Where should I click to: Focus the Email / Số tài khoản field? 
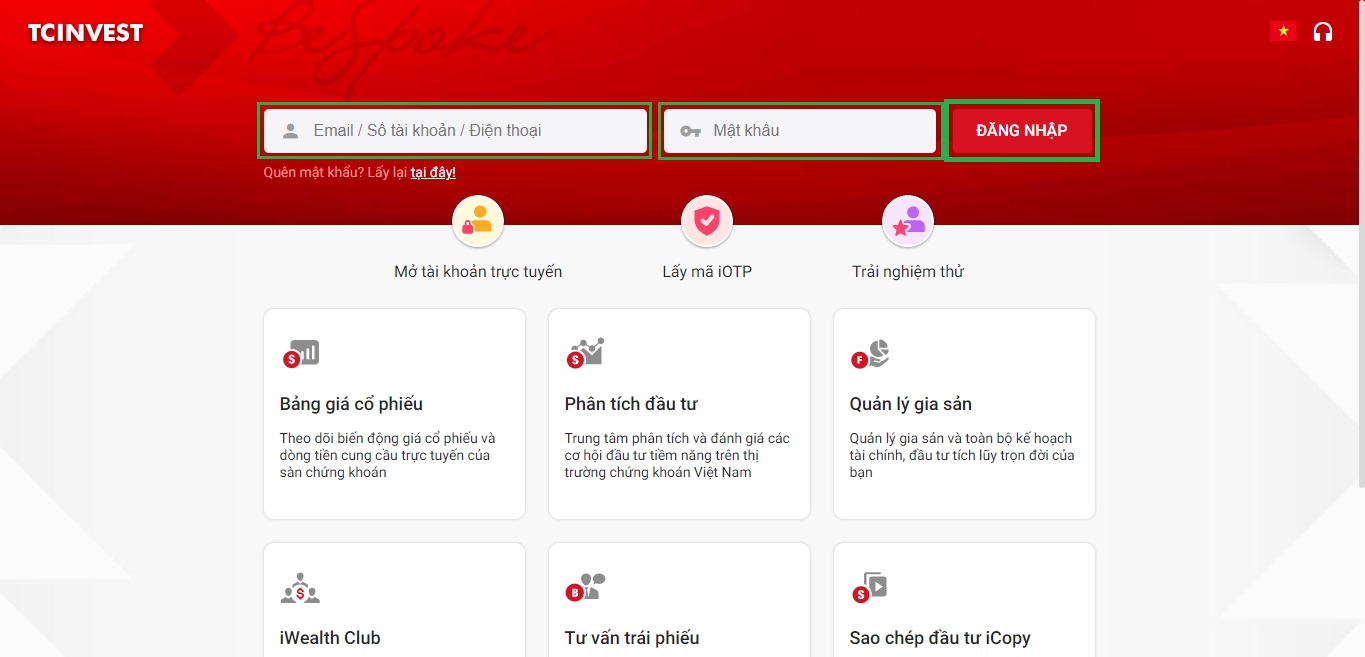tap(455, 131)
